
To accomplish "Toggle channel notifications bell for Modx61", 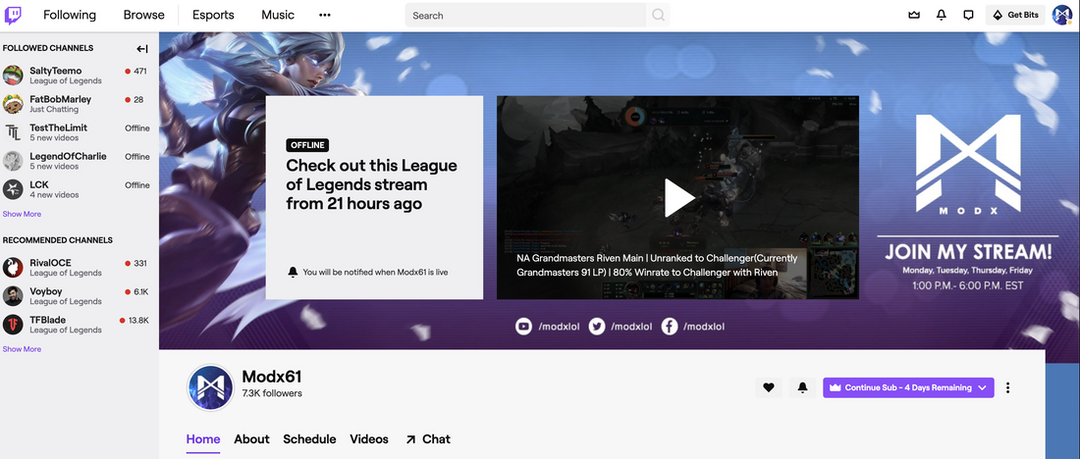I will [x=802, y=388].
